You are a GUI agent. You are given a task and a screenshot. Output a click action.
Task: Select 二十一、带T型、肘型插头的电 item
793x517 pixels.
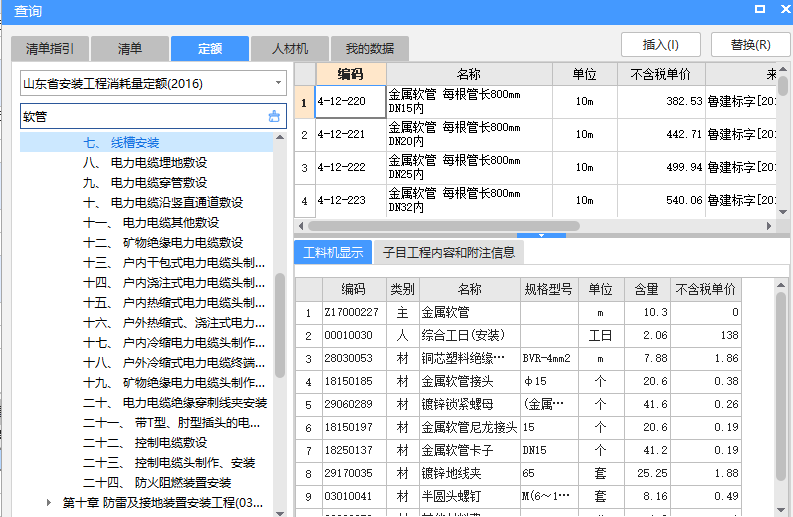coord(172,422)
